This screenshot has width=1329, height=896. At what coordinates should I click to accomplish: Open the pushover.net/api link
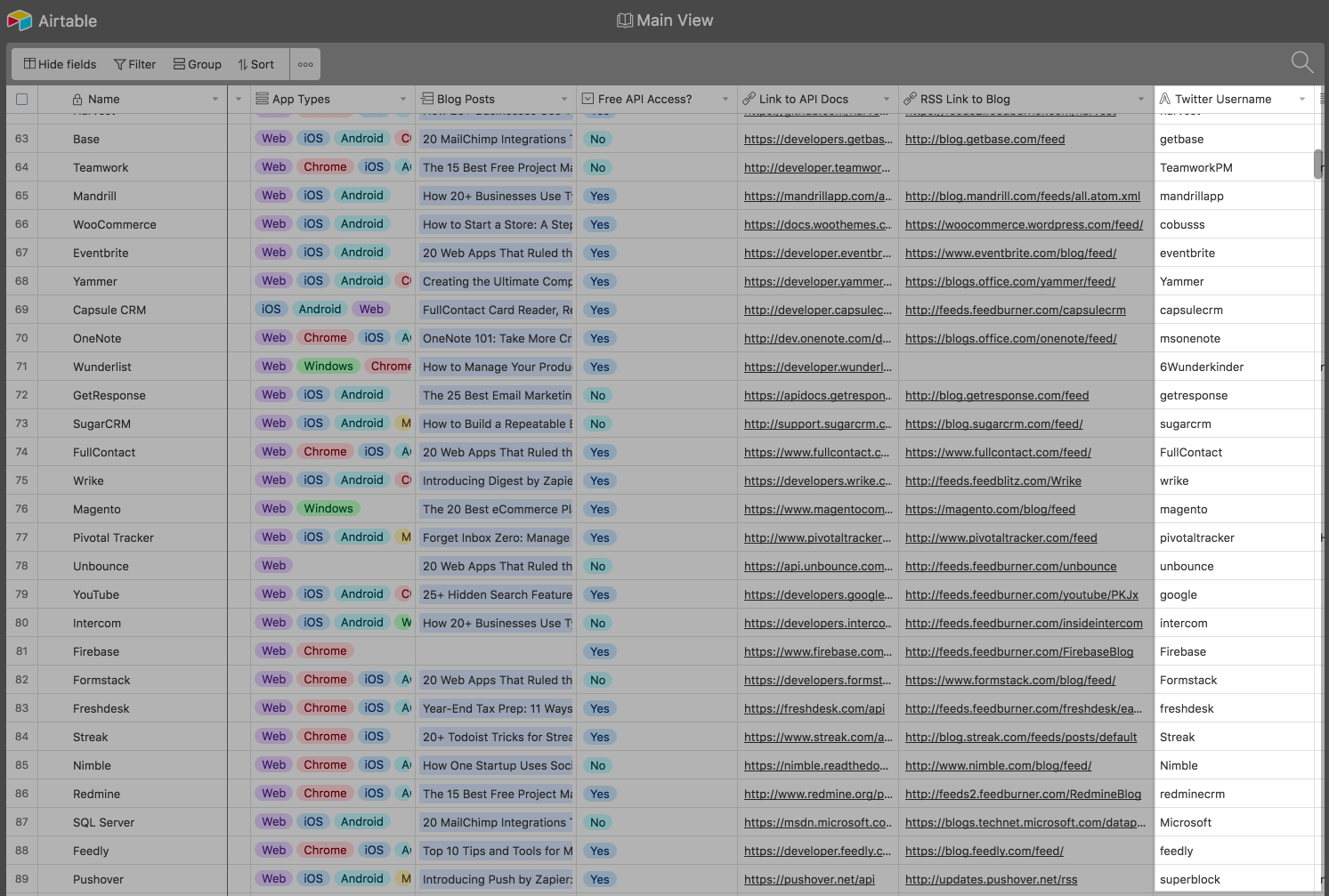click(x=809, y=879)
